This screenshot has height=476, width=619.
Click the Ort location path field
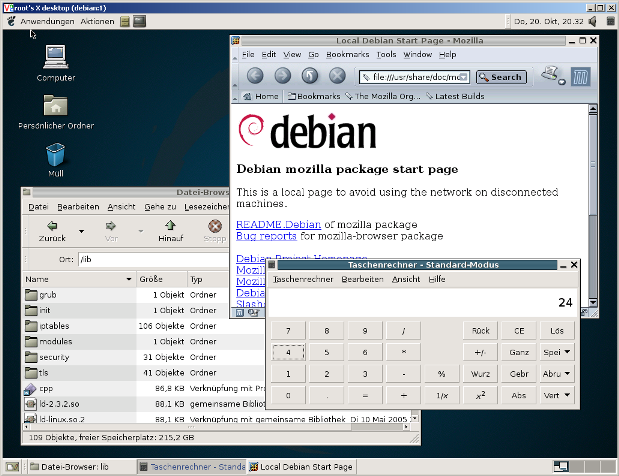coord(150,259)
